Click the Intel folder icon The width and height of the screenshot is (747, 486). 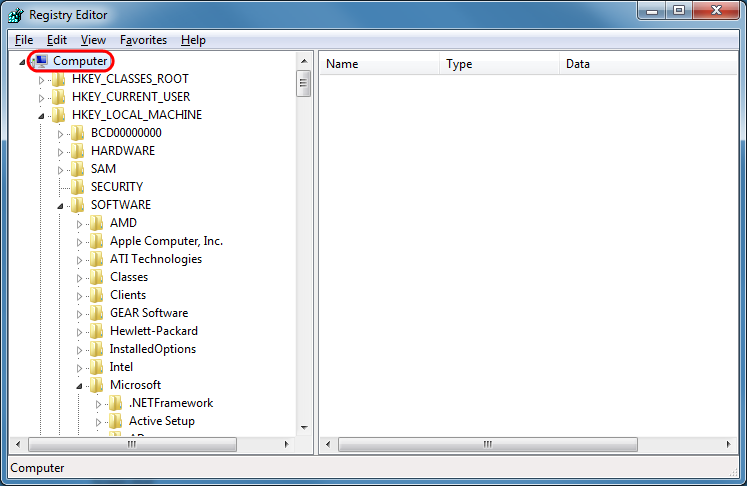pos(97,367)
